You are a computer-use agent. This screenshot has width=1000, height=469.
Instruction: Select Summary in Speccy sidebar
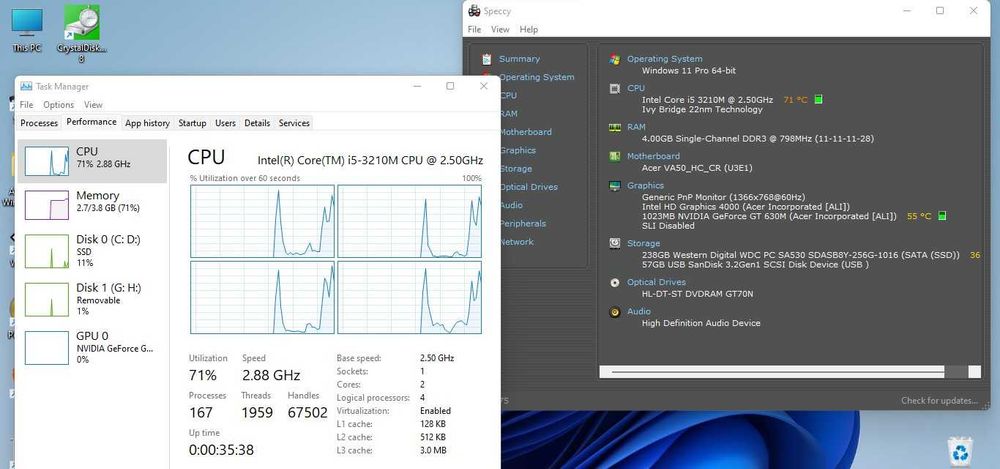[519, 59]
